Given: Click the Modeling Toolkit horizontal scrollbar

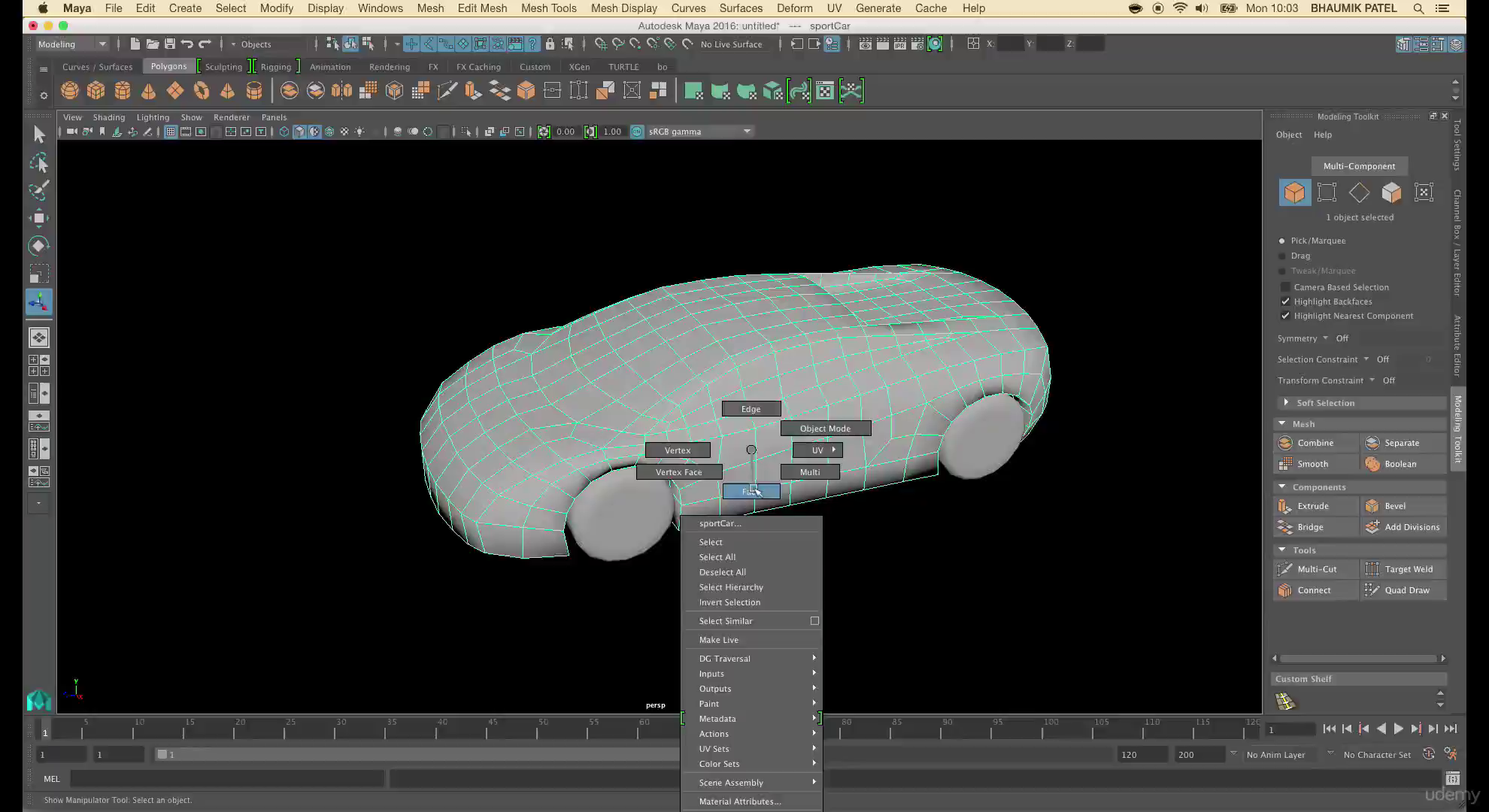Looking at the screenshot, I should tap(1358, 659).
